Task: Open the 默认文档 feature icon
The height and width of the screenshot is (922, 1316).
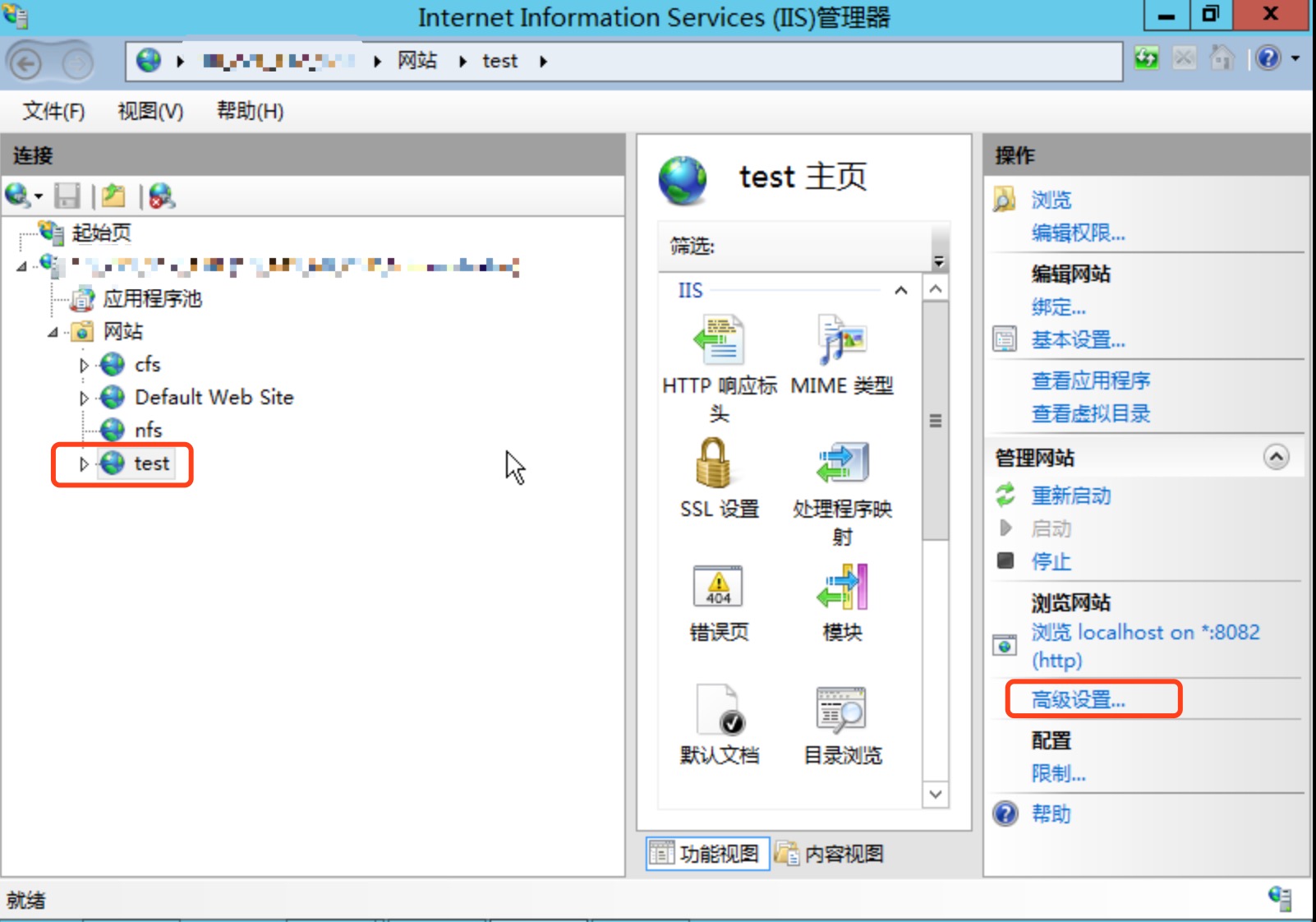Action: click(720, 709)
